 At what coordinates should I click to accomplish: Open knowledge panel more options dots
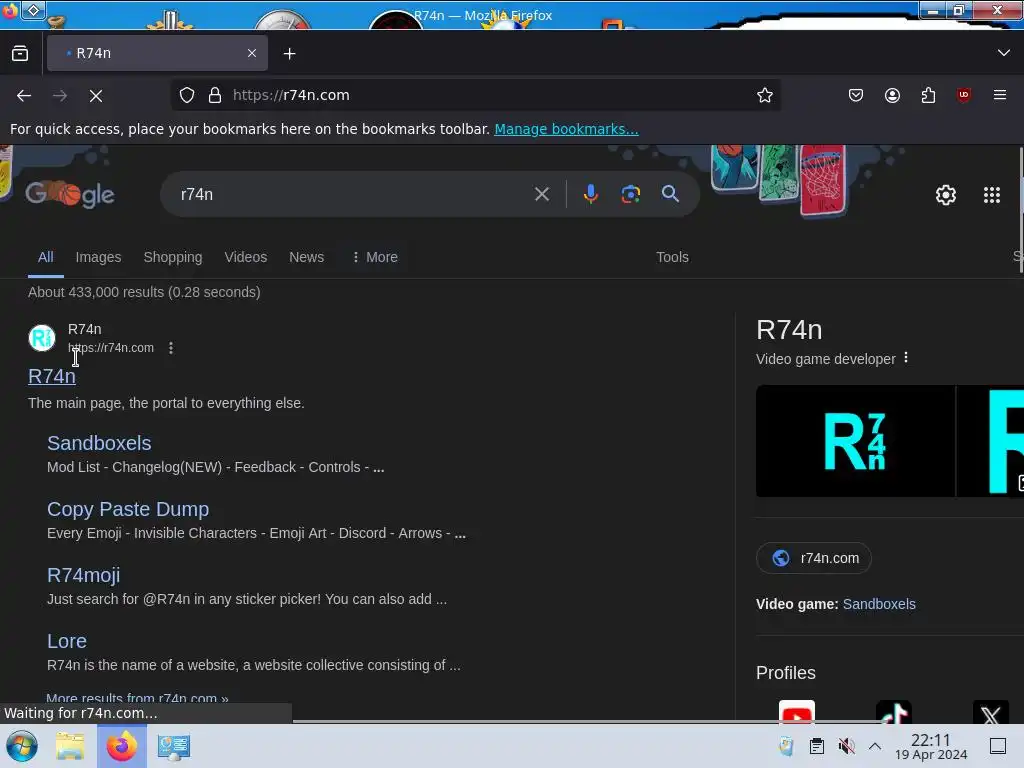pos(906,358)
